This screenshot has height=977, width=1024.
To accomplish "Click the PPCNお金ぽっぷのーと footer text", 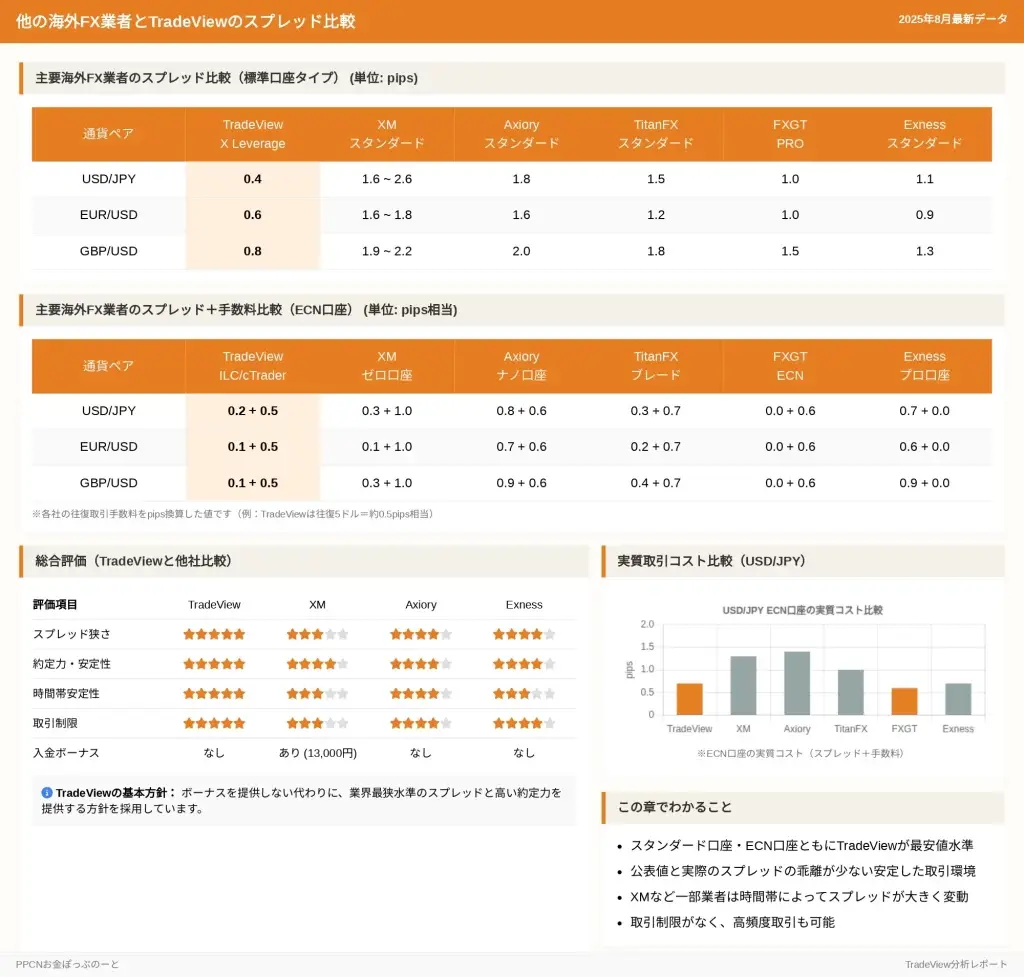I will (67, 964).
